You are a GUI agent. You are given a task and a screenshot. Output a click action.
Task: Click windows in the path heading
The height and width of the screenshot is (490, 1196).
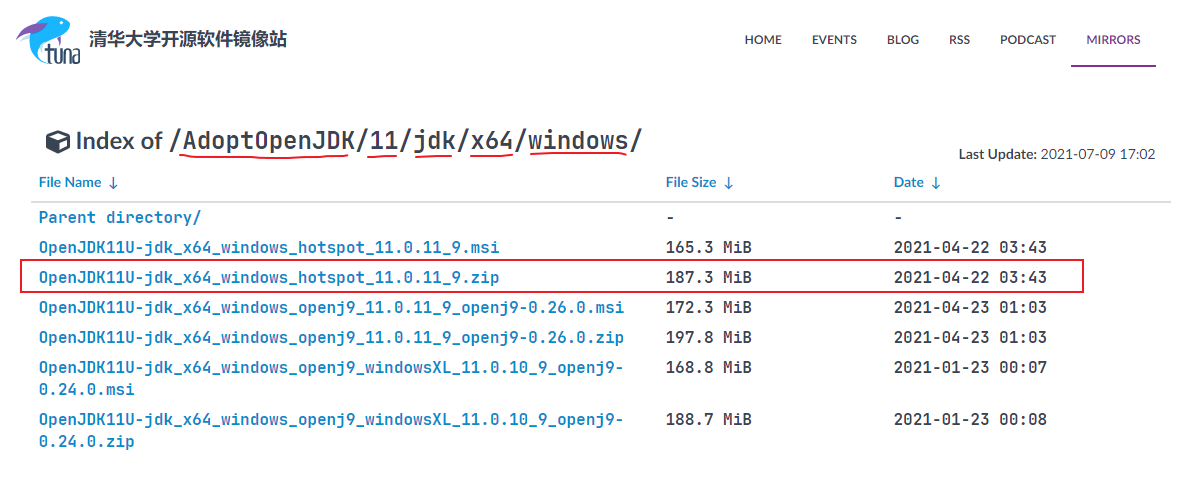tap(578, 140)
